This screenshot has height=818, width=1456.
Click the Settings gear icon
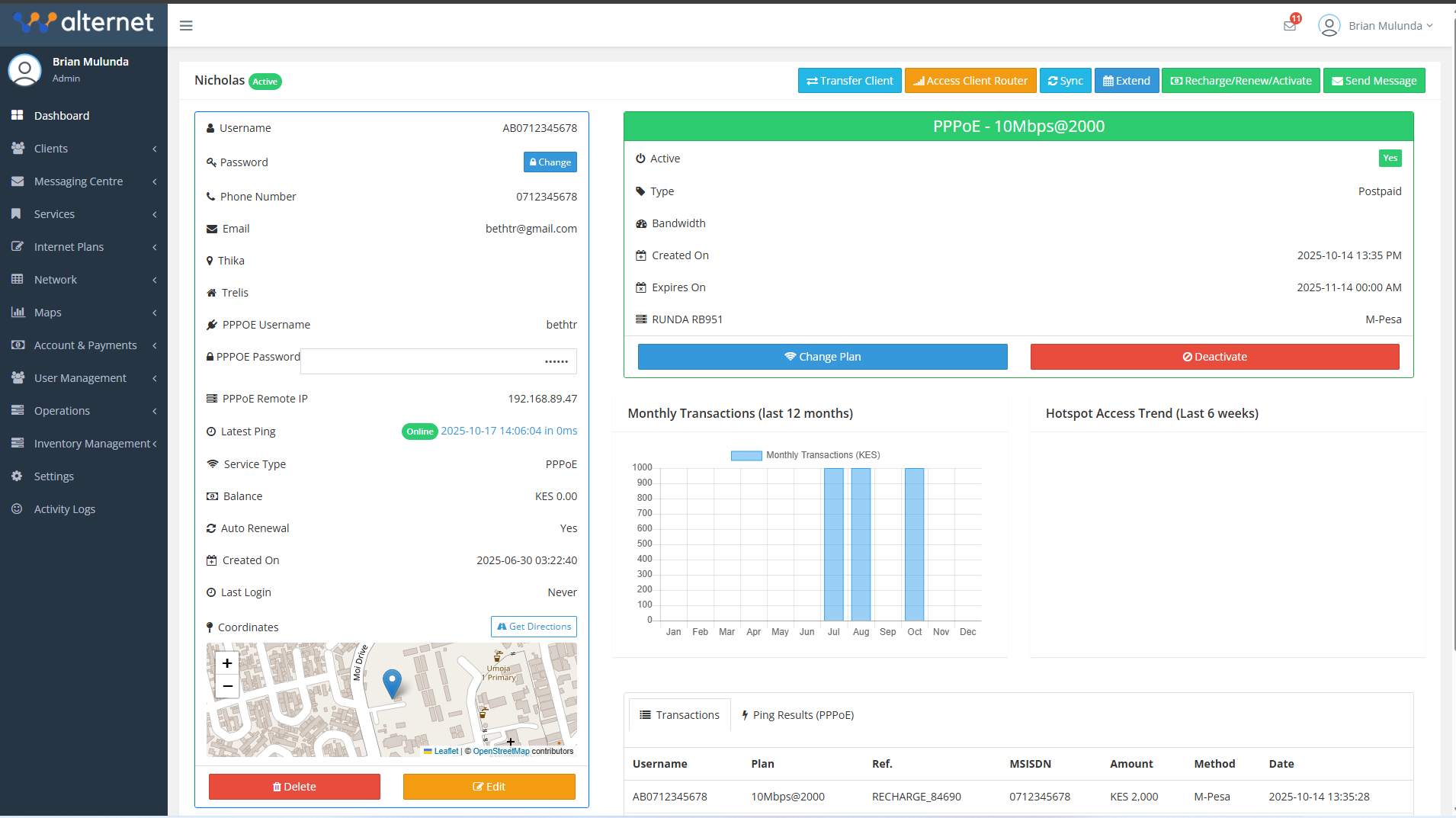[x=17, y=476]
